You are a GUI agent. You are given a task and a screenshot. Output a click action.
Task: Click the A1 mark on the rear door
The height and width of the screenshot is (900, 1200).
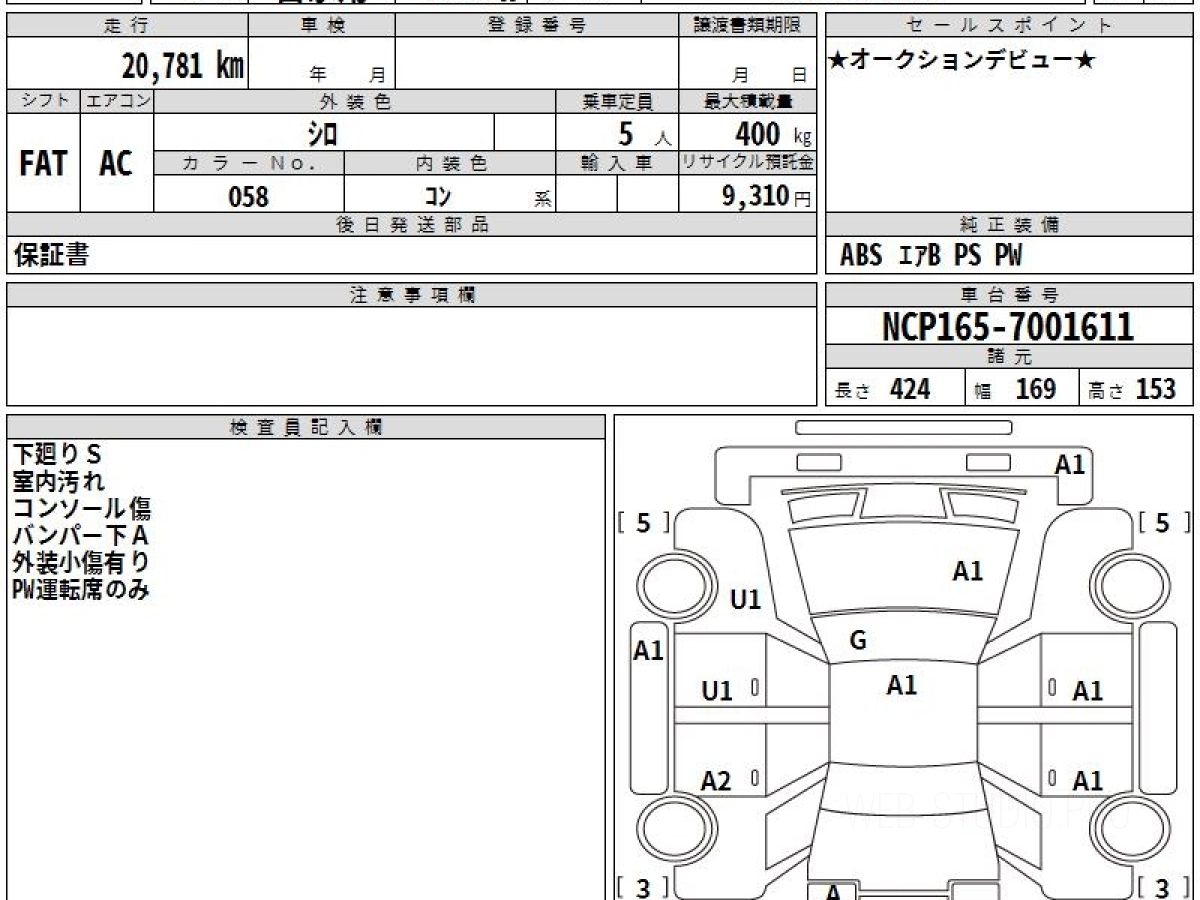pos(1088,781)
